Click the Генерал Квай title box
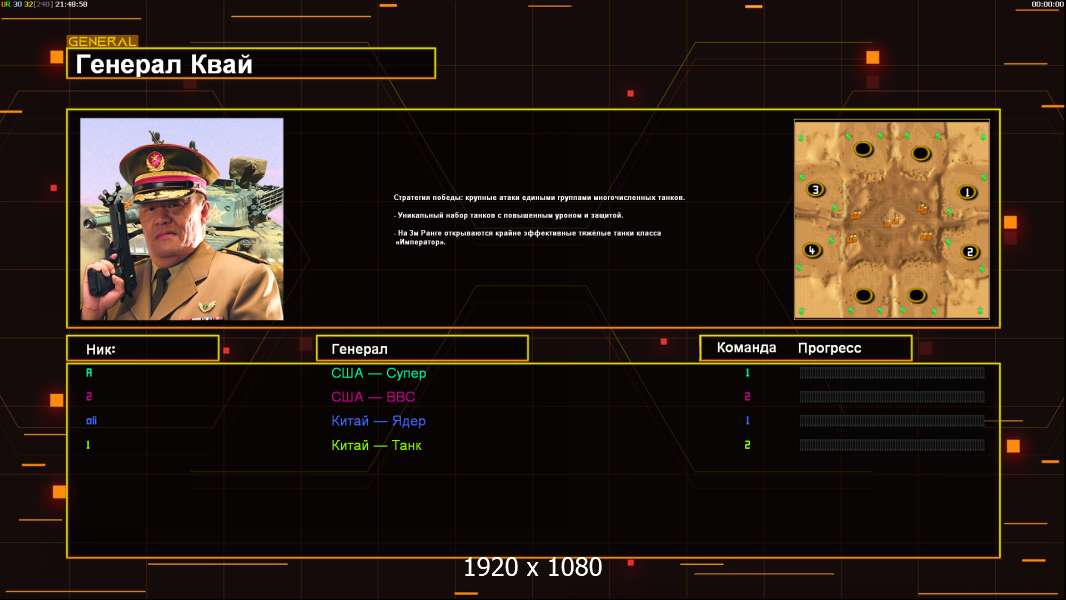 pos(251,63)
